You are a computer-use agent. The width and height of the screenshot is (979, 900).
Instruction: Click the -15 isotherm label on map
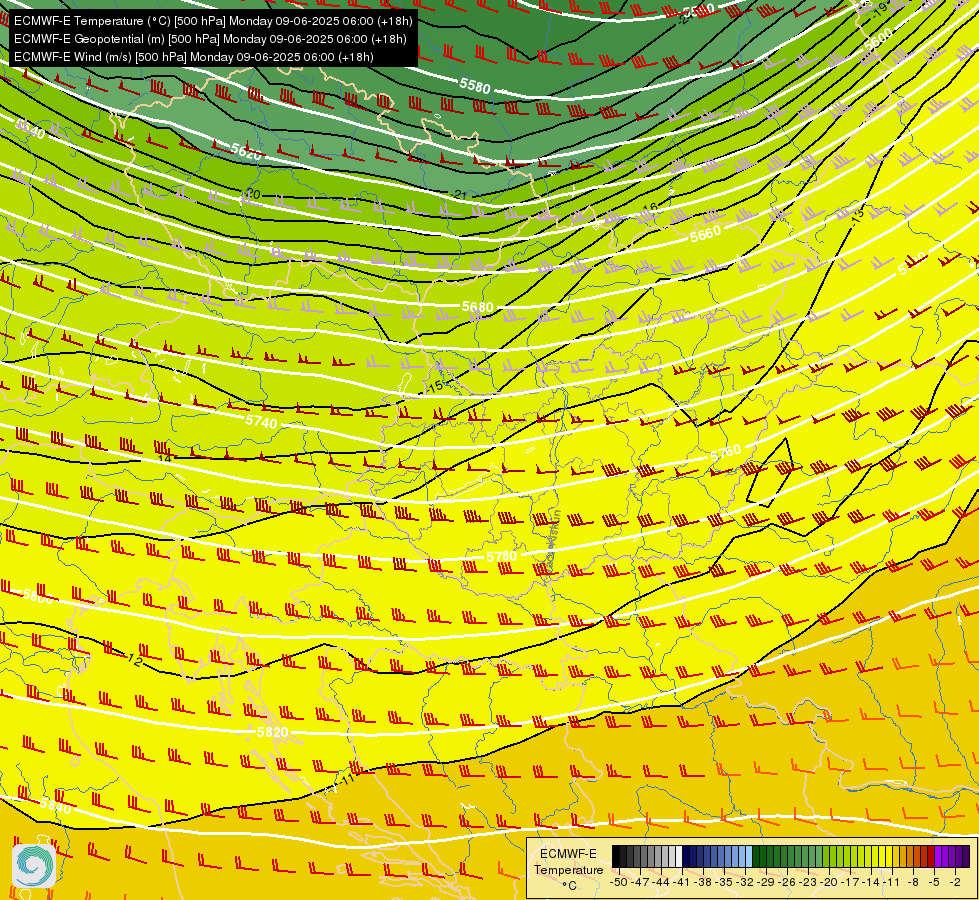point(435,387)
